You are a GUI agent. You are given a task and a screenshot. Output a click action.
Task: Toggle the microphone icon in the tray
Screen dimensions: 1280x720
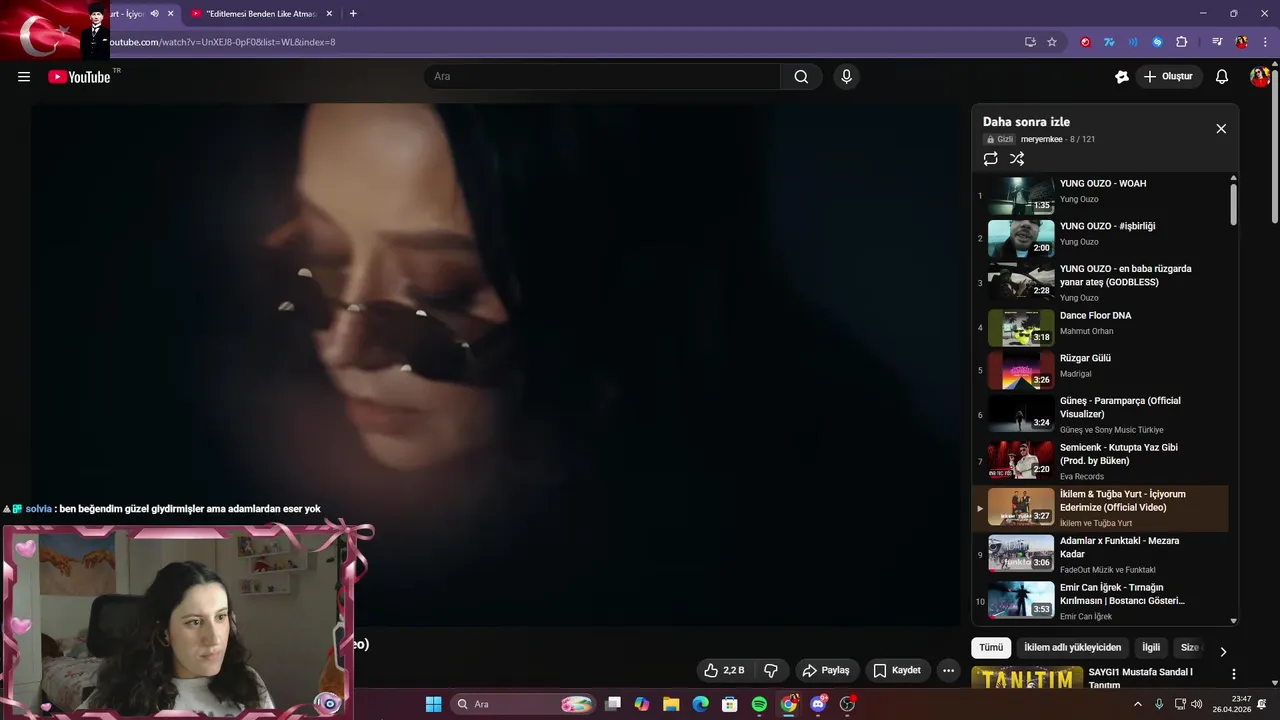[1159, 704]
